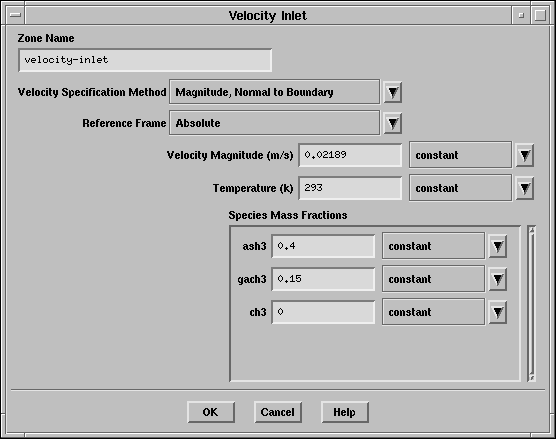556x439 pixels.
Task: Click the Velocity Magnitude (m/s) label
Action: (230, 155)
